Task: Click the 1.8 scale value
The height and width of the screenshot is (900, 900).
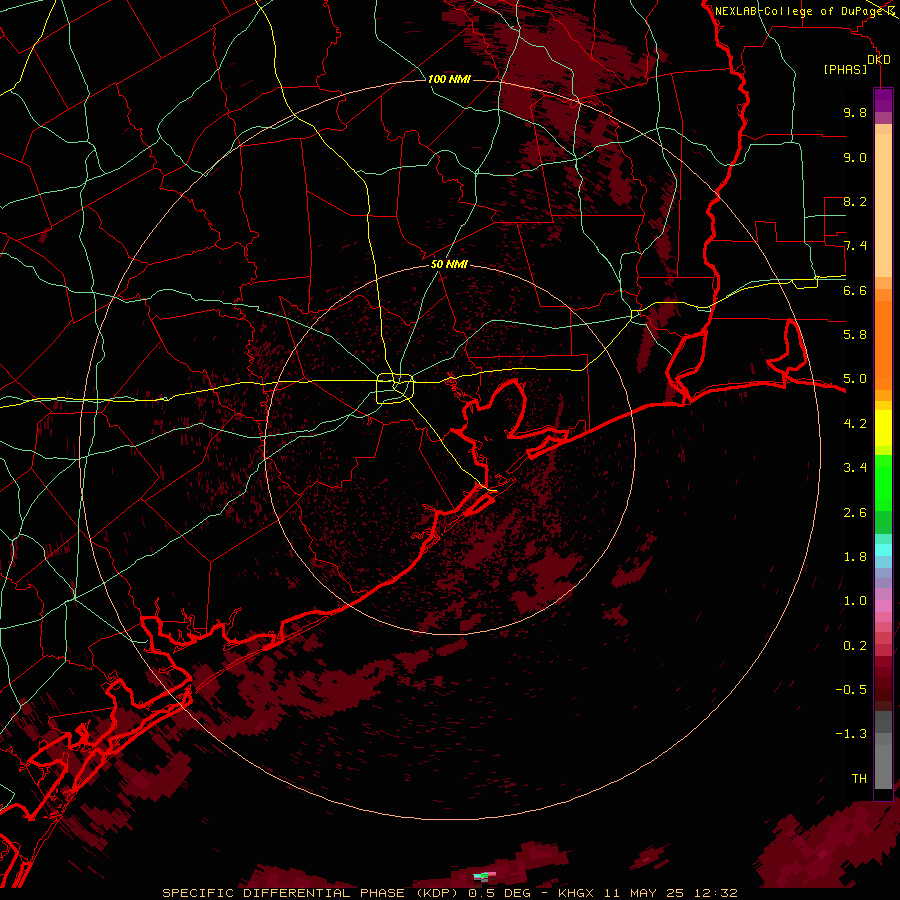Action: tap(855, 557)
